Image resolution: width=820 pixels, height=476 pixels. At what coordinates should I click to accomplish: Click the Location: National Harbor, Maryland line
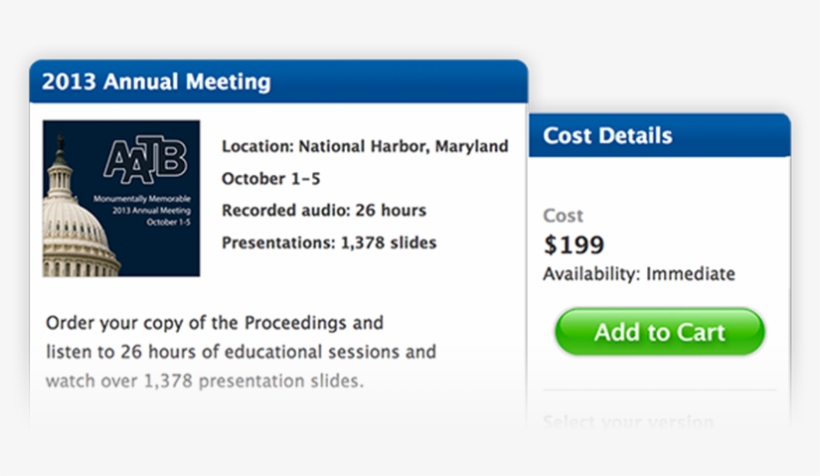click(x=365, y=146)
